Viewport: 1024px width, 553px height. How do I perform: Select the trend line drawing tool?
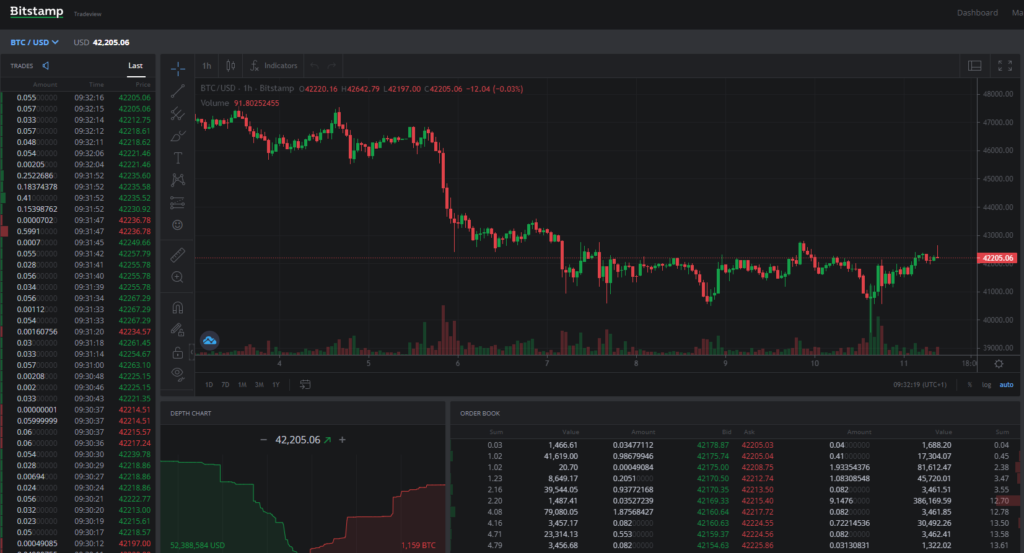pos(178,91)
